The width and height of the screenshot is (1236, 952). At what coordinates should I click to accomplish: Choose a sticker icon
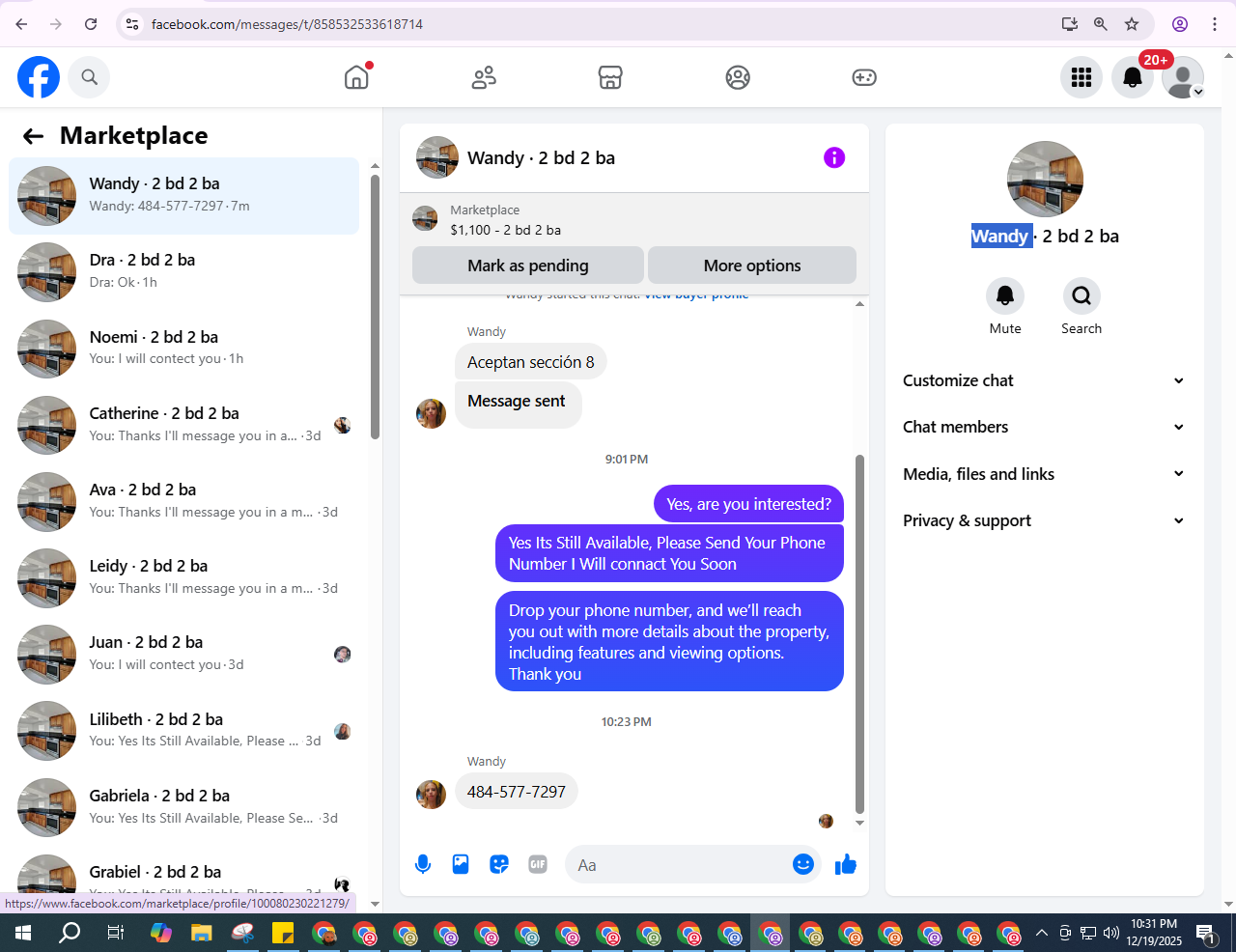pyautogui.click(x=499, y=864)
